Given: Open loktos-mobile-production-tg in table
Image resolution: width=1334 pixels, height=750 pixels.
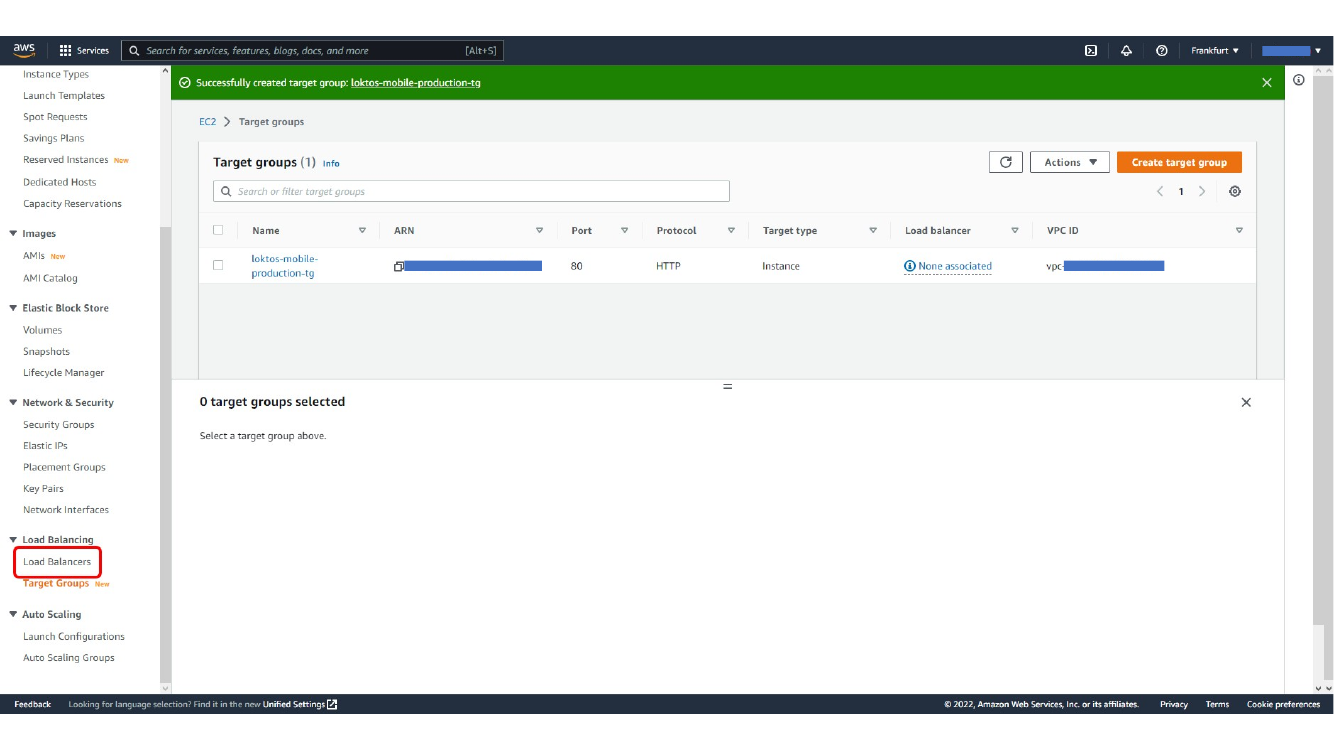Looking at the screenshot, I should [x=285, y=266].
